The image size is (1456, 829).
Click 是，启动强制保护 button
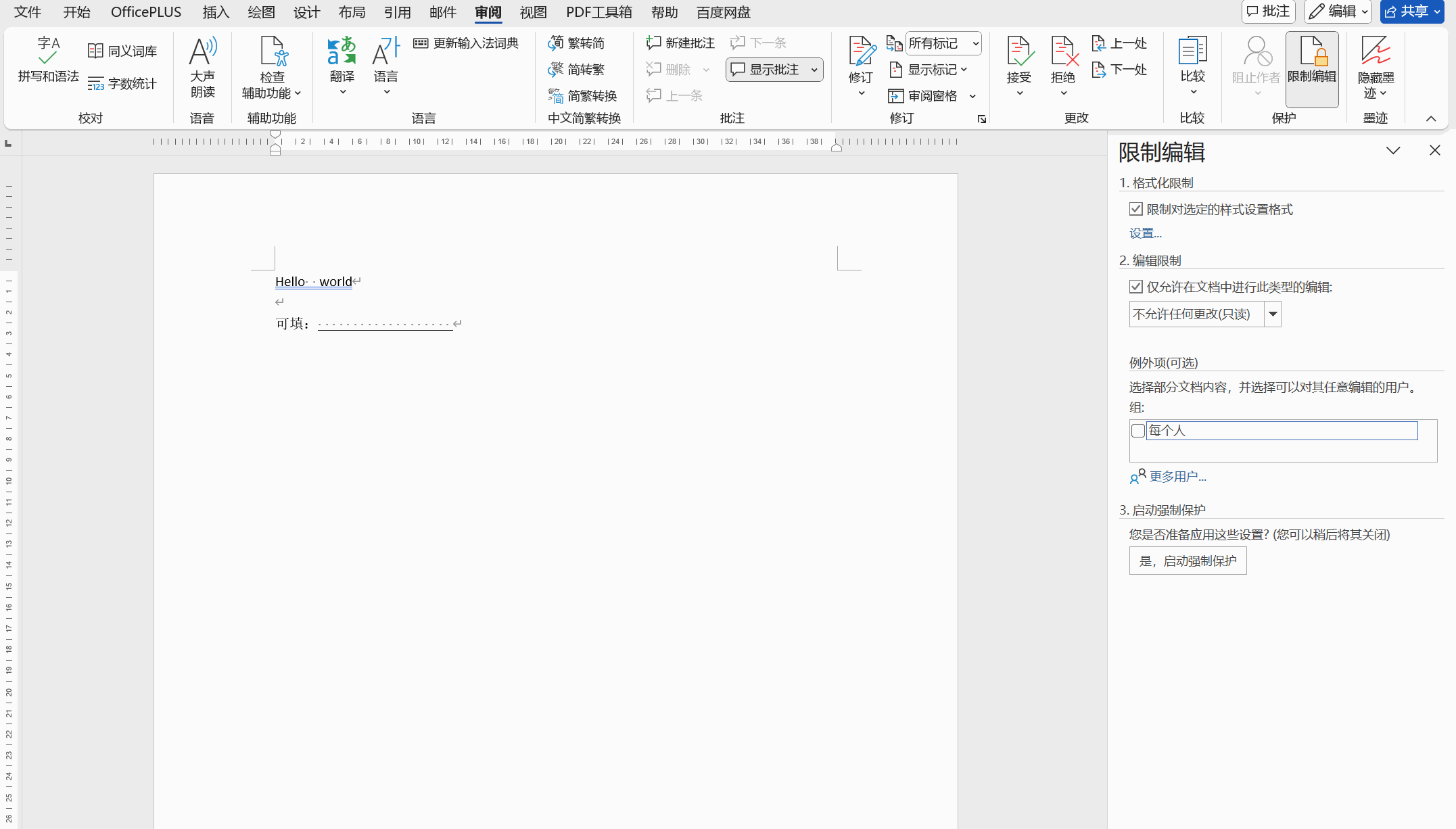coord(1188,561)
